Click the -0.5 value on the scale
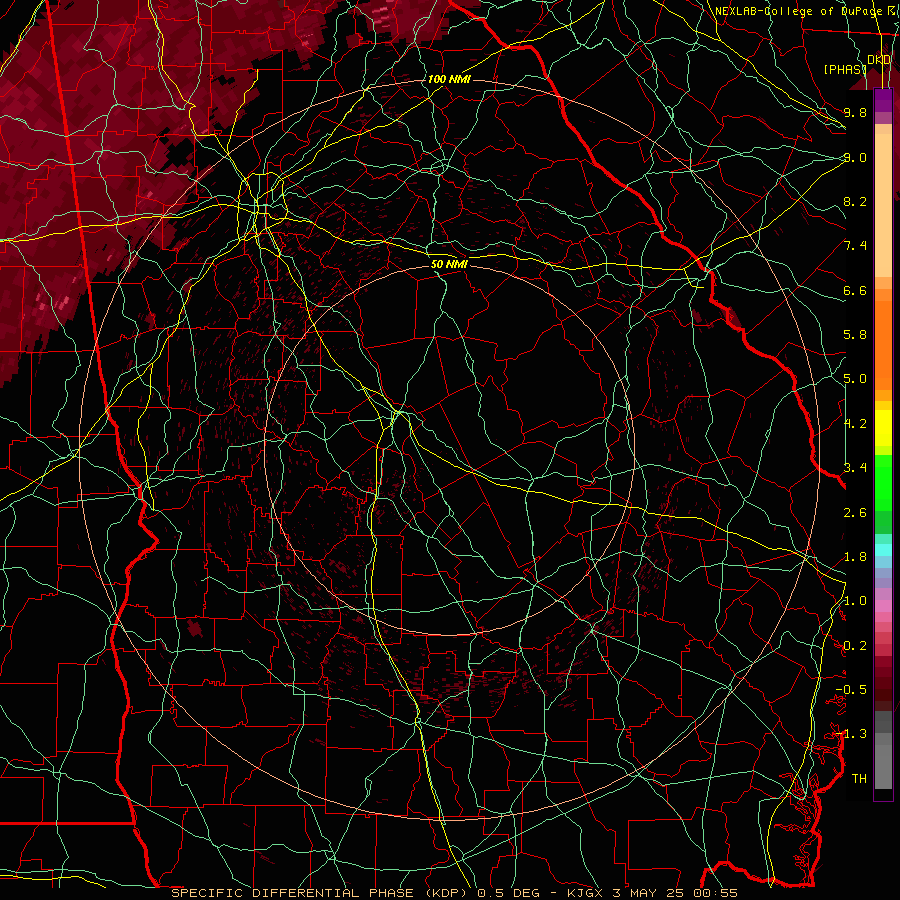900x900 pixels. pos(851,690)
